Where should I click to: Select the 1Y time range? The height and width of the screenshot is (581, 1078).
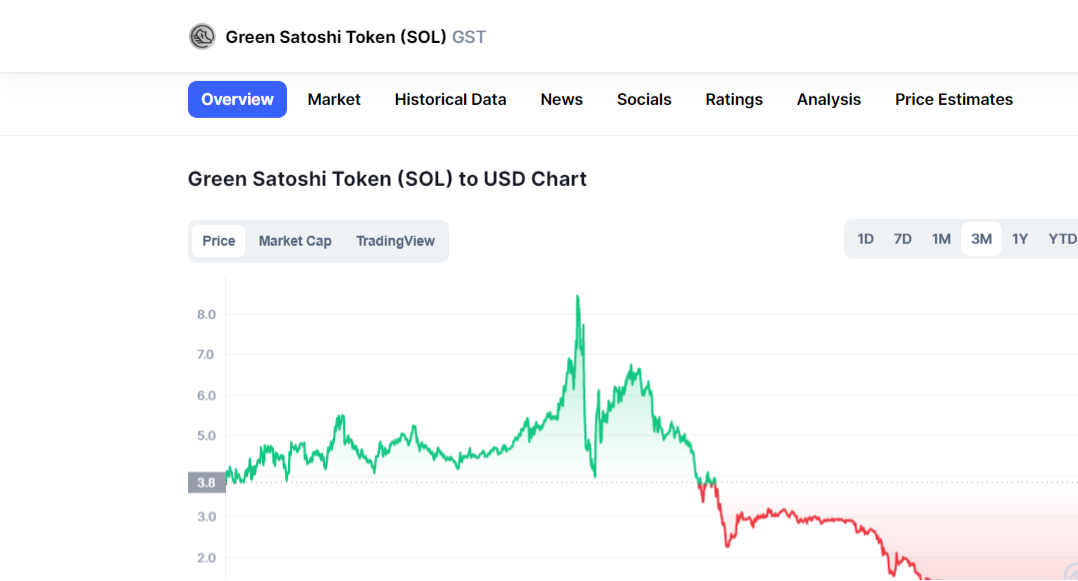(x=1020, y=239)
